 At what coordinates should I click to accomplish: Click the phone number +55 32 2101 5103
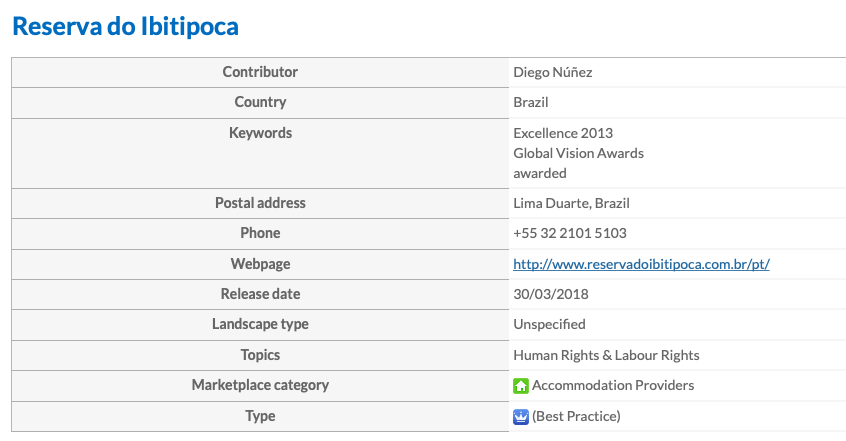tap(570, 233)
